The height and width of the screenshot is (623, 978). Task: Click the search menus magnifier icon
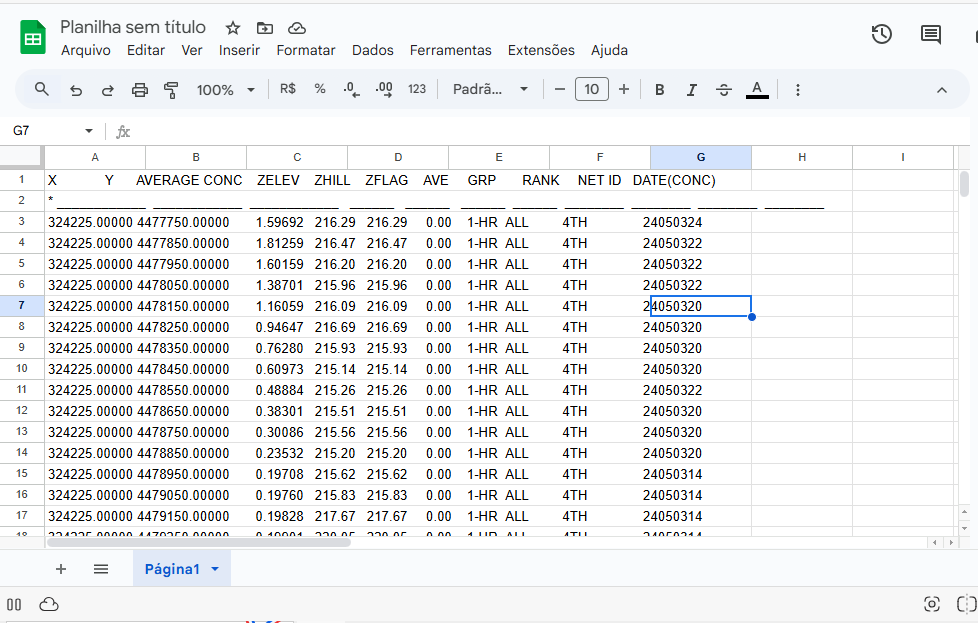coord(42,89)
